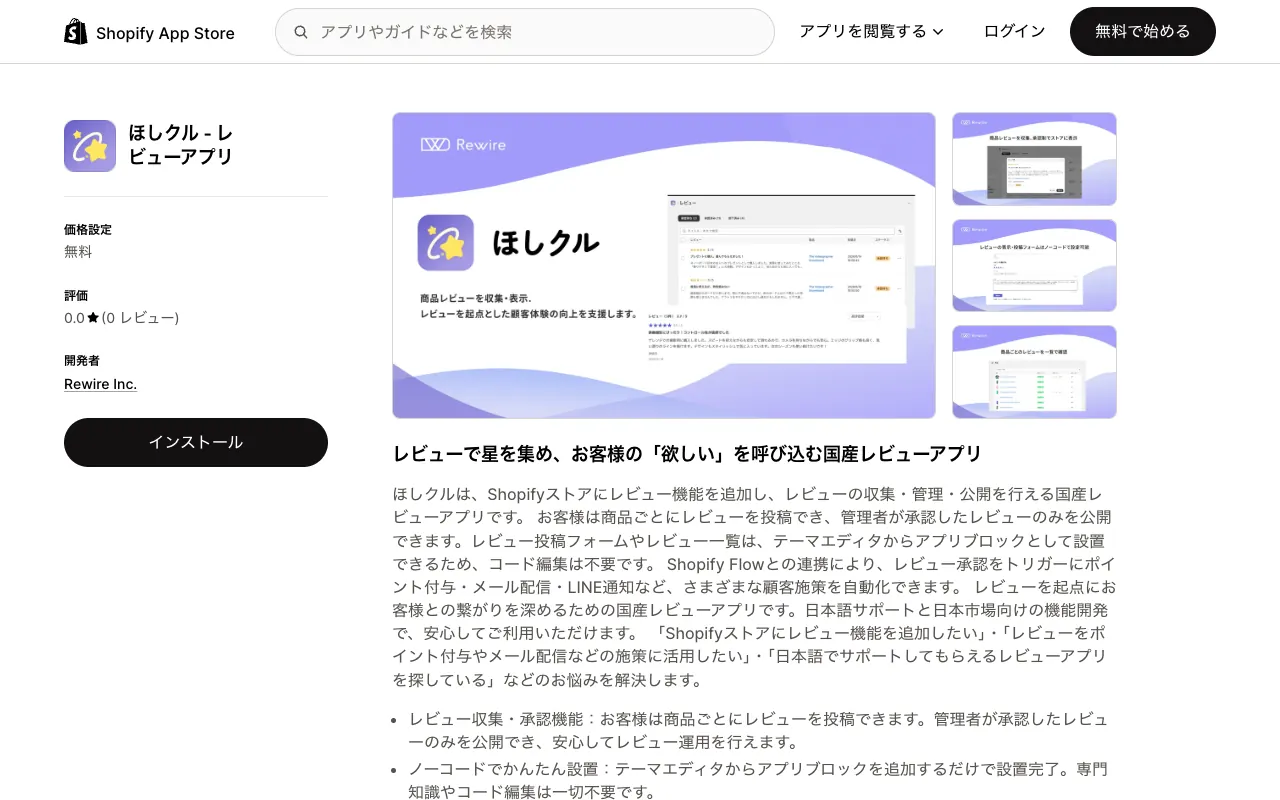
Task: Expand the アプリを閲覧する dropdown
Action: 871,31
